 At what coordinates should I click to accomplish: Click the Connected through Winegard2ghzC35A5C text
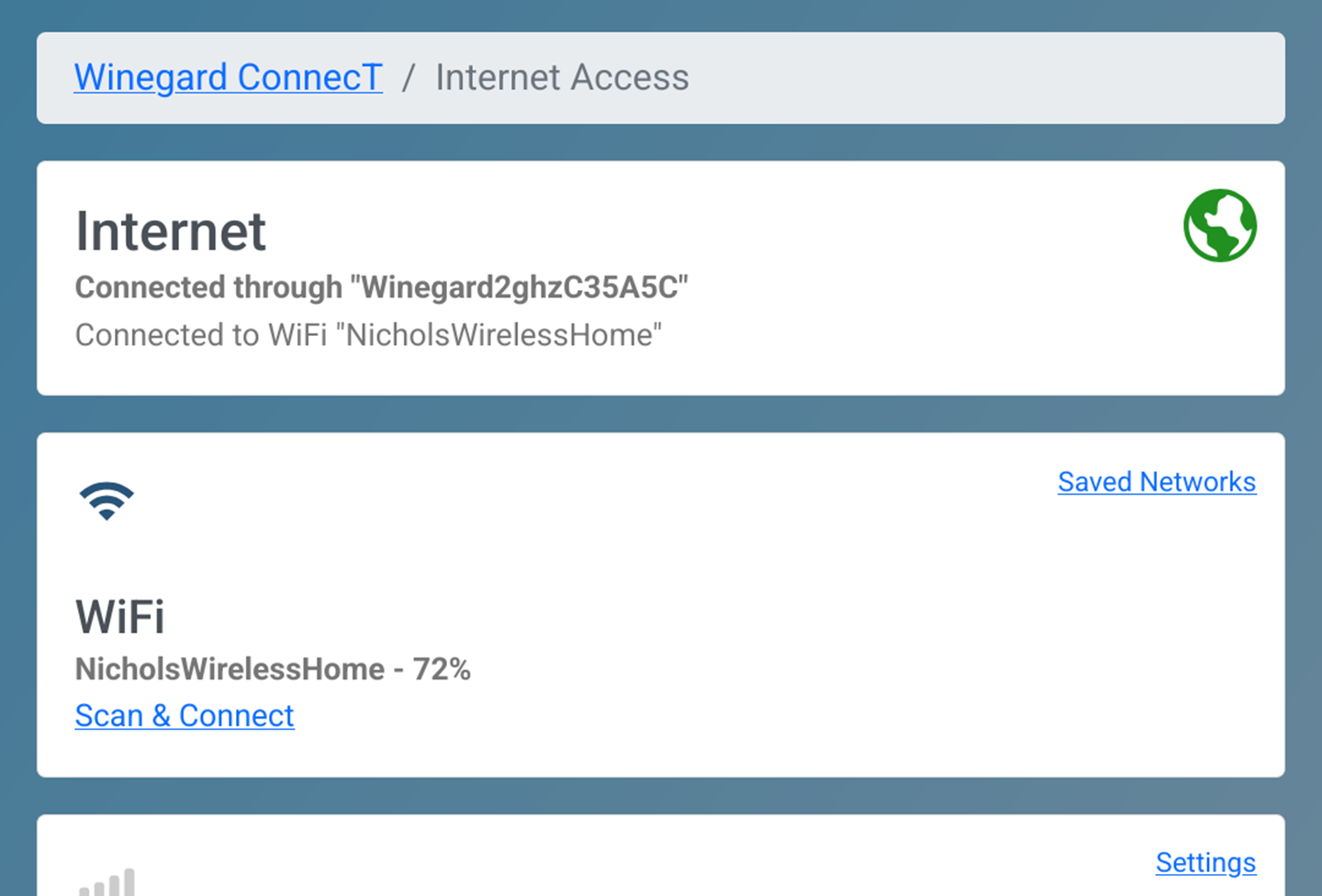click(382, 287)
